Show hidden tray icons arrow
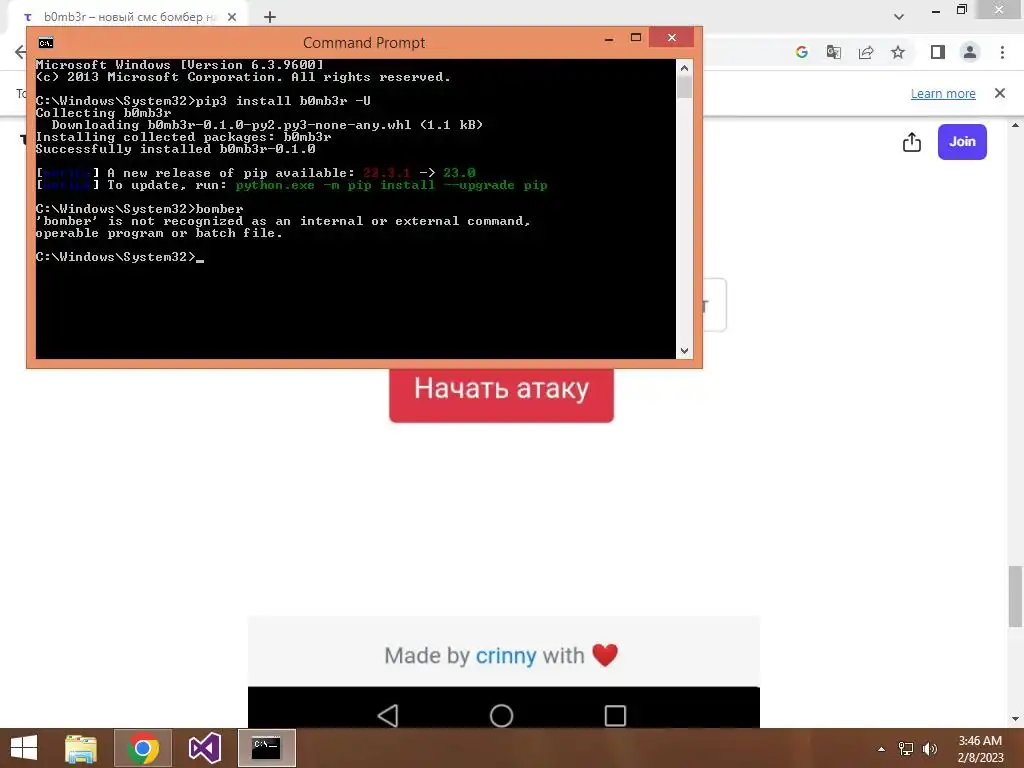This screenshot has width=1024, height=768. pos(882,749)
